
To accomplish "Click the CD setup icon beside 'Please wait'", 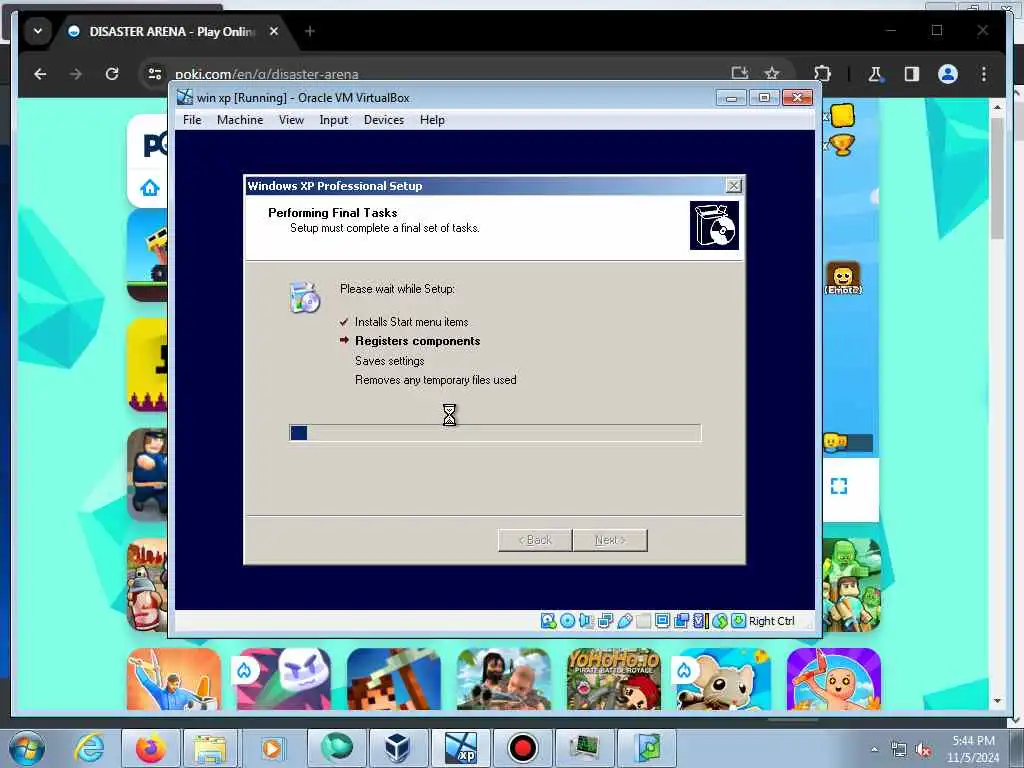I will click(x=304, y=297).
